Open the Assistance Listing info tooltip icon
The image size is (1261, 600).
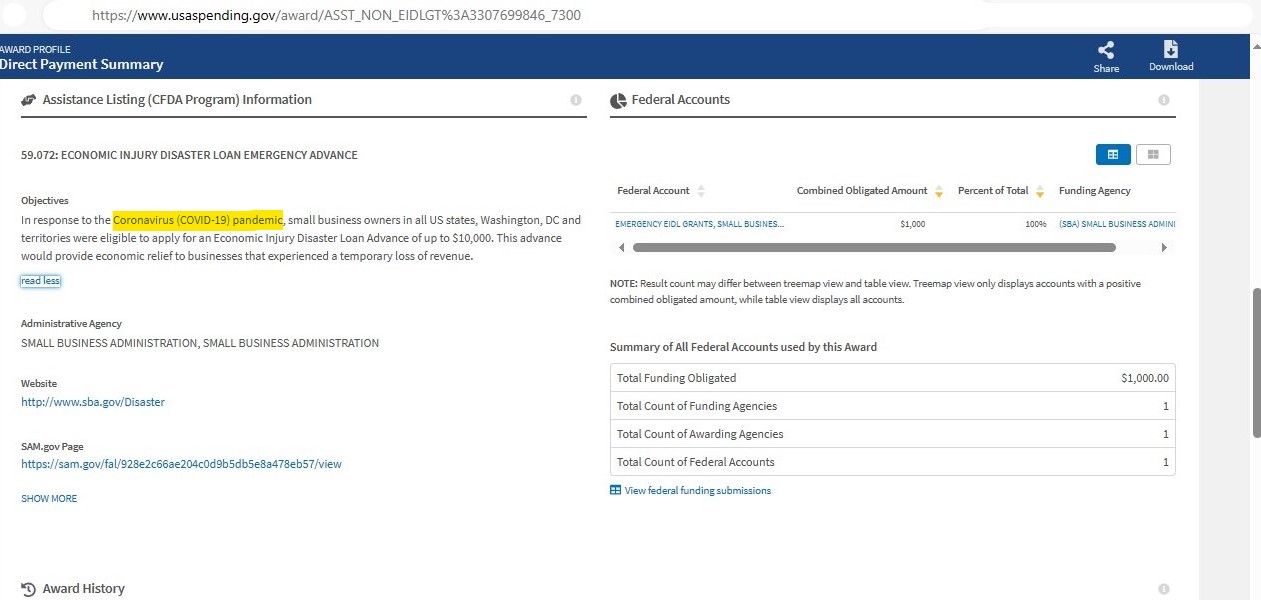point(576,100)
